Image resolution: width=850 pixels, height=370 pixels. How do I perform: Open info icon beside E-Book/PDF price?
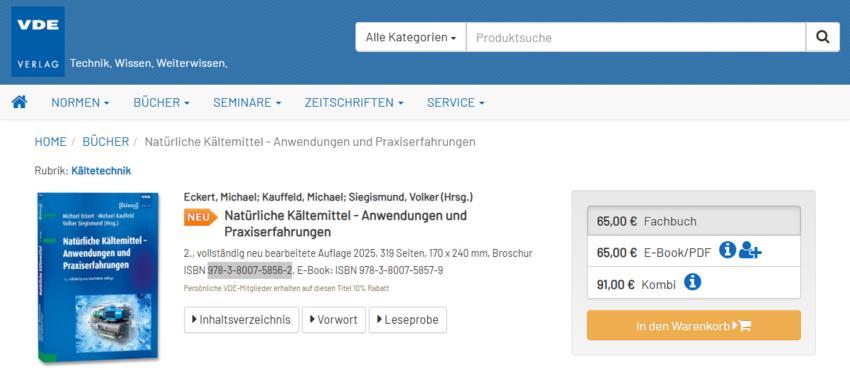pyautogui.click(x=727, y=250)
